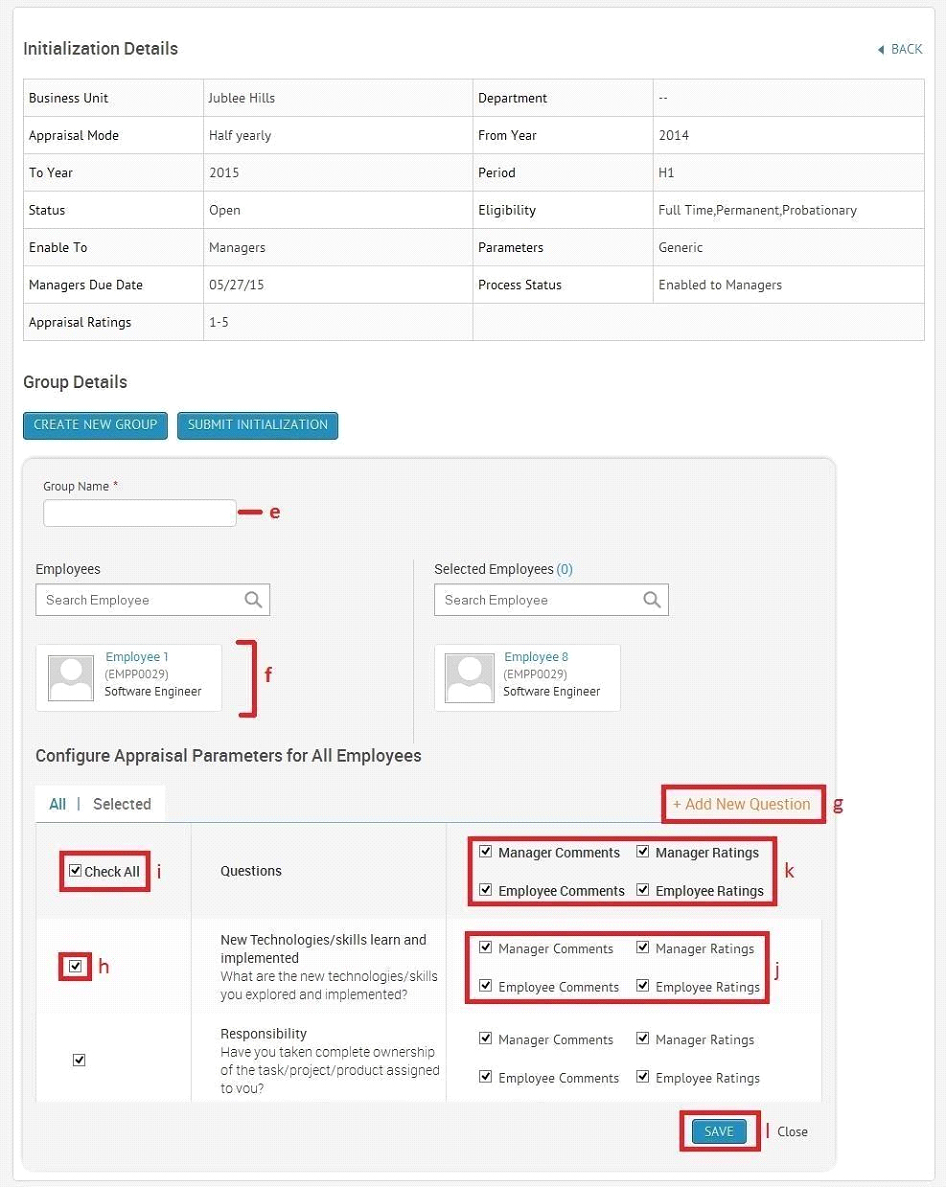946x1187 pixels.
Task: Toggle header Manager Comments checkbox
Action: coord(486,852)
